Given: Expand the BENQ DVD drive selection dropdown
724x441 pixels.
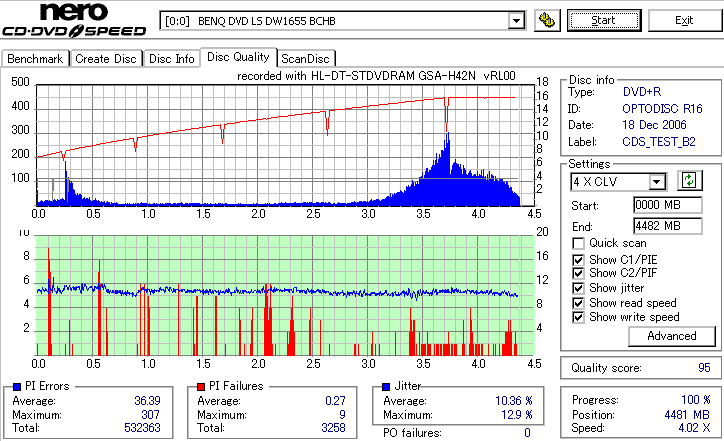Looking at the screenshot, I should click(516, 21).
